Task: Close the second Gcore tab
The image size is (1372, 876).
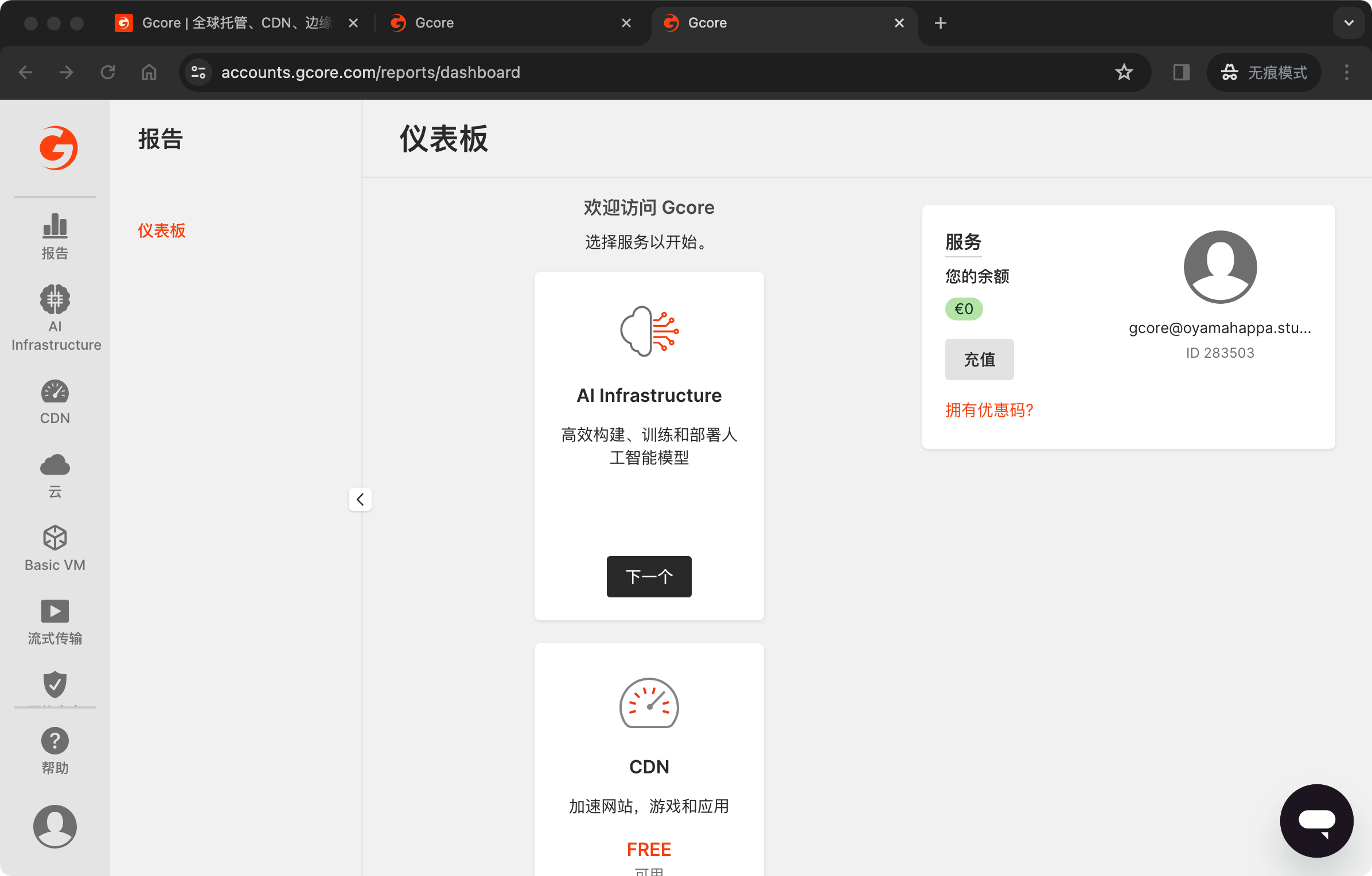Action: pyautogui.click(x=626, y=23)
